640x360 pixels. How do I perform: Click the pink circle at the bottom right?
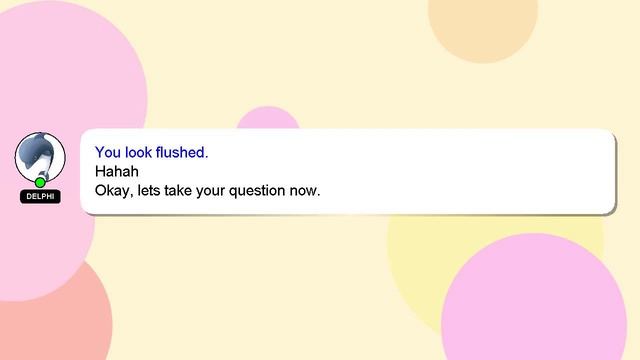point(534,302)
